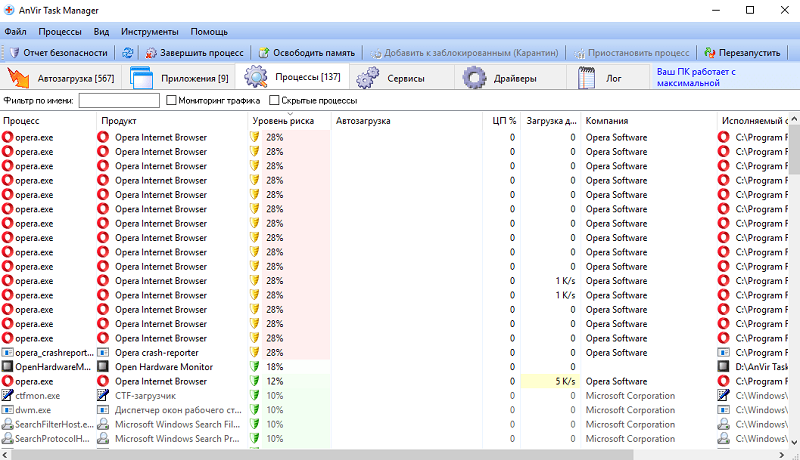800x460 pixels.
Task: Click the SearchFilterHost.e... process icon
Action: point(7,424)
